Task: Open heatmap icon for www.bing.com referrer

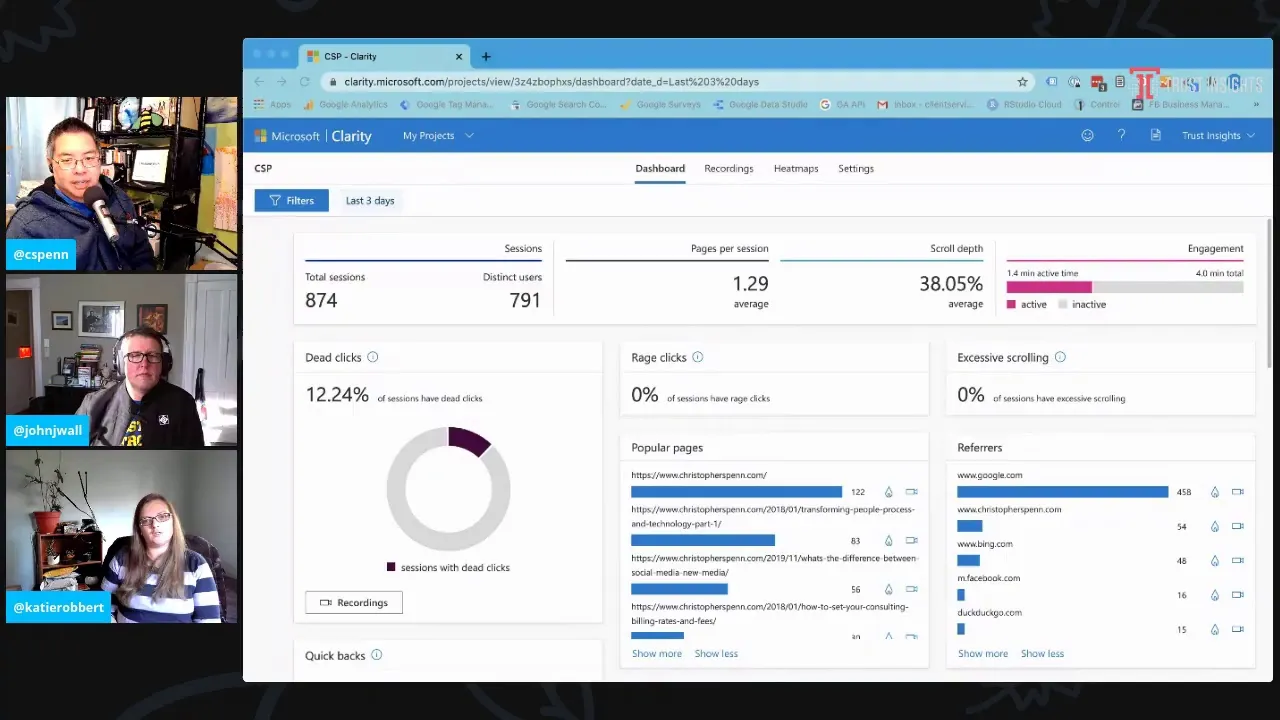Action: point(1214,561)
